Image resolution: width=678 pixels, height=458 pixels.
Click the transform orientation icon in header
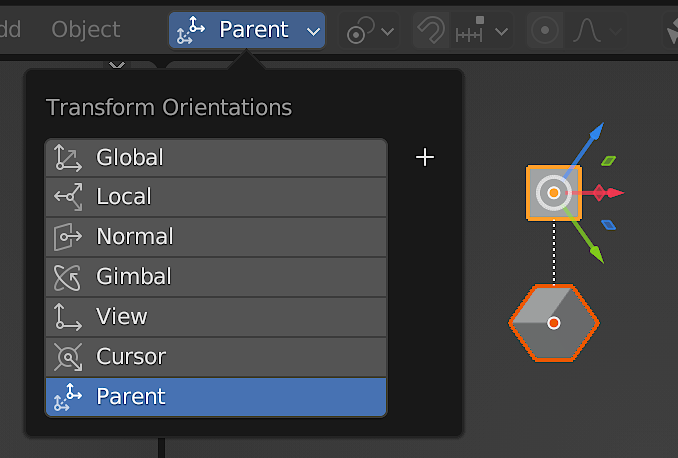(x=191, y=30)
